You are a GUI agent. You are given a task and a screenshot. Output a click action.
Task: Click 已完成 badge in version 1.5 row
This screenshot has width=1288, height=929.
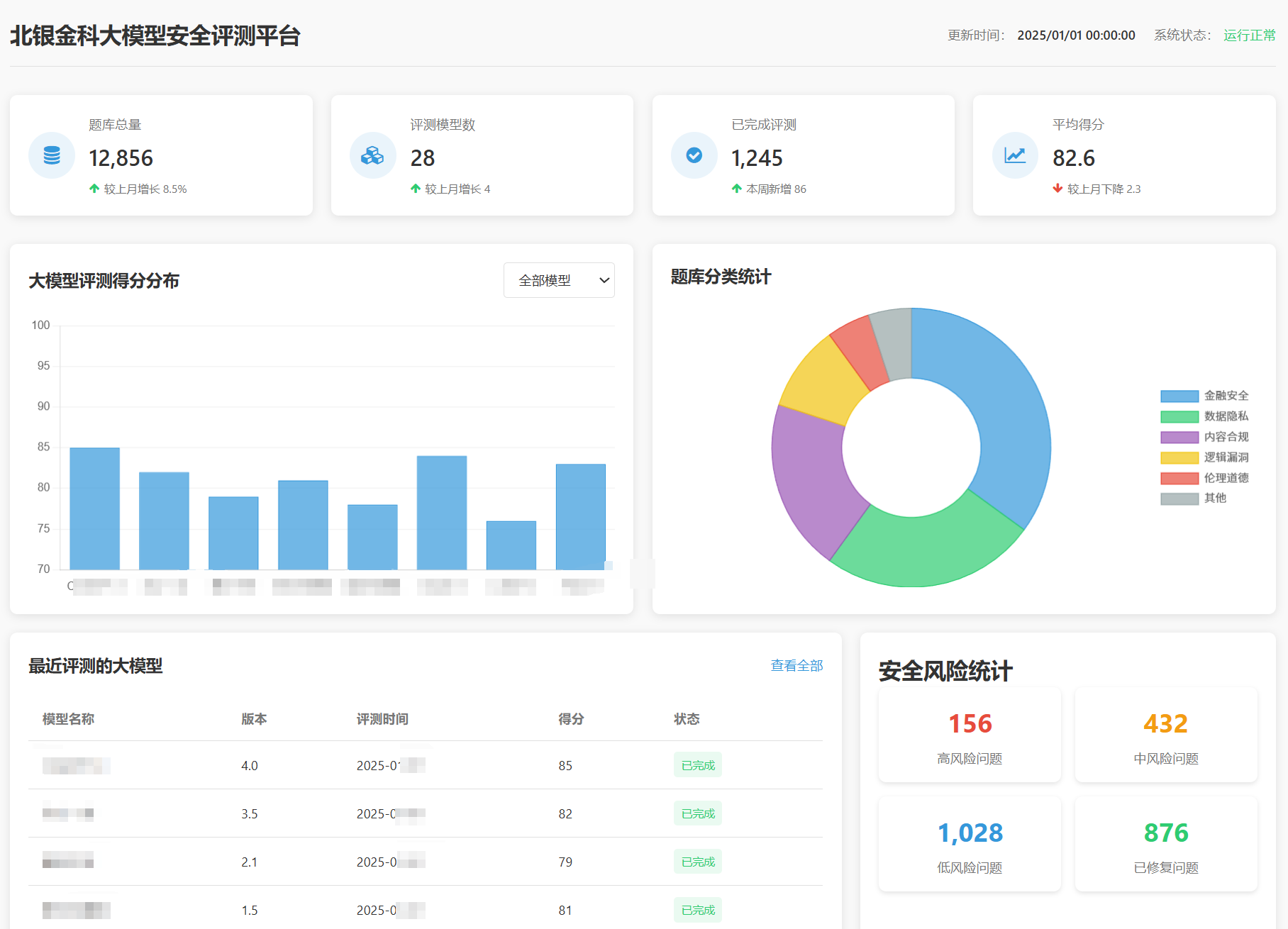point(698,910)
